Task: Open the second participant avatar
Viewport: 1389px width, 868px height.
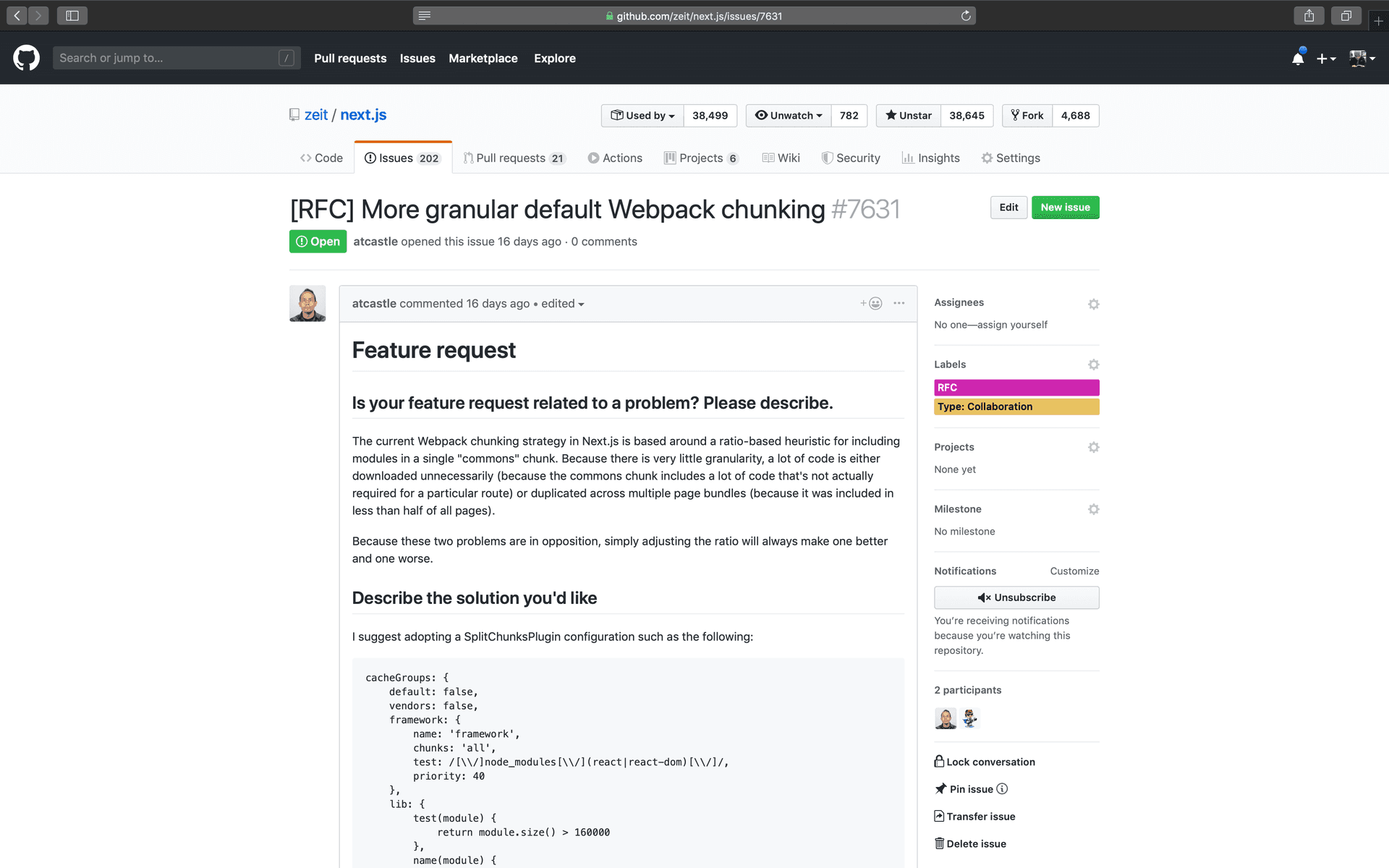Action: 970,718
